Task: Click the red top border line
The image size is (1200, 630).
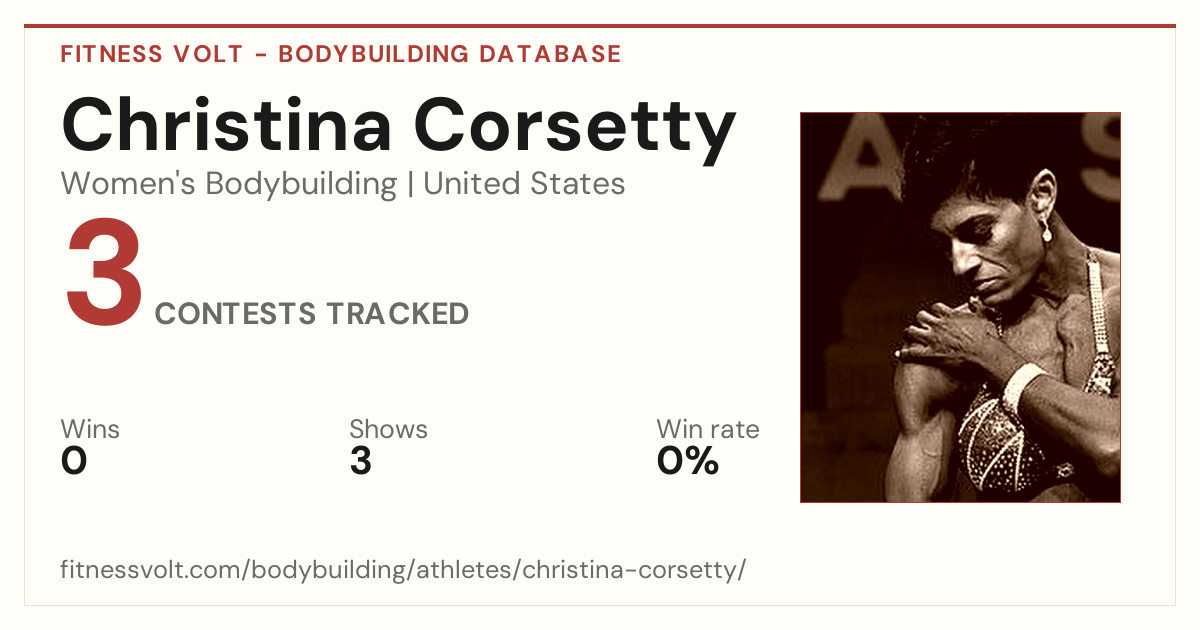Action: 600,26
